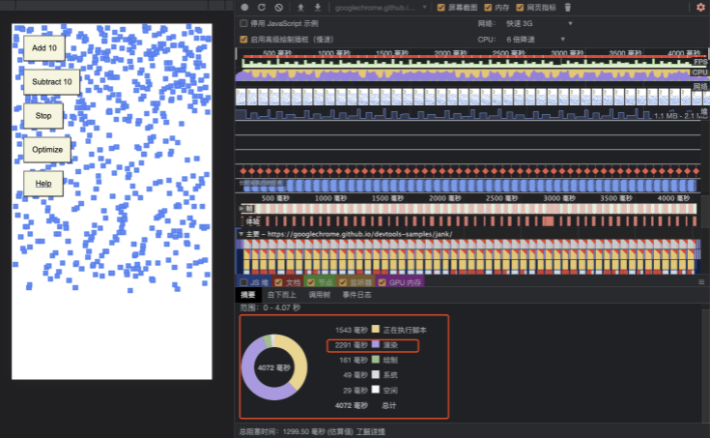This screenshot has height=438, width=710.
Task: Check the JS 堆 counter checkbox
Action: point(244,283)
